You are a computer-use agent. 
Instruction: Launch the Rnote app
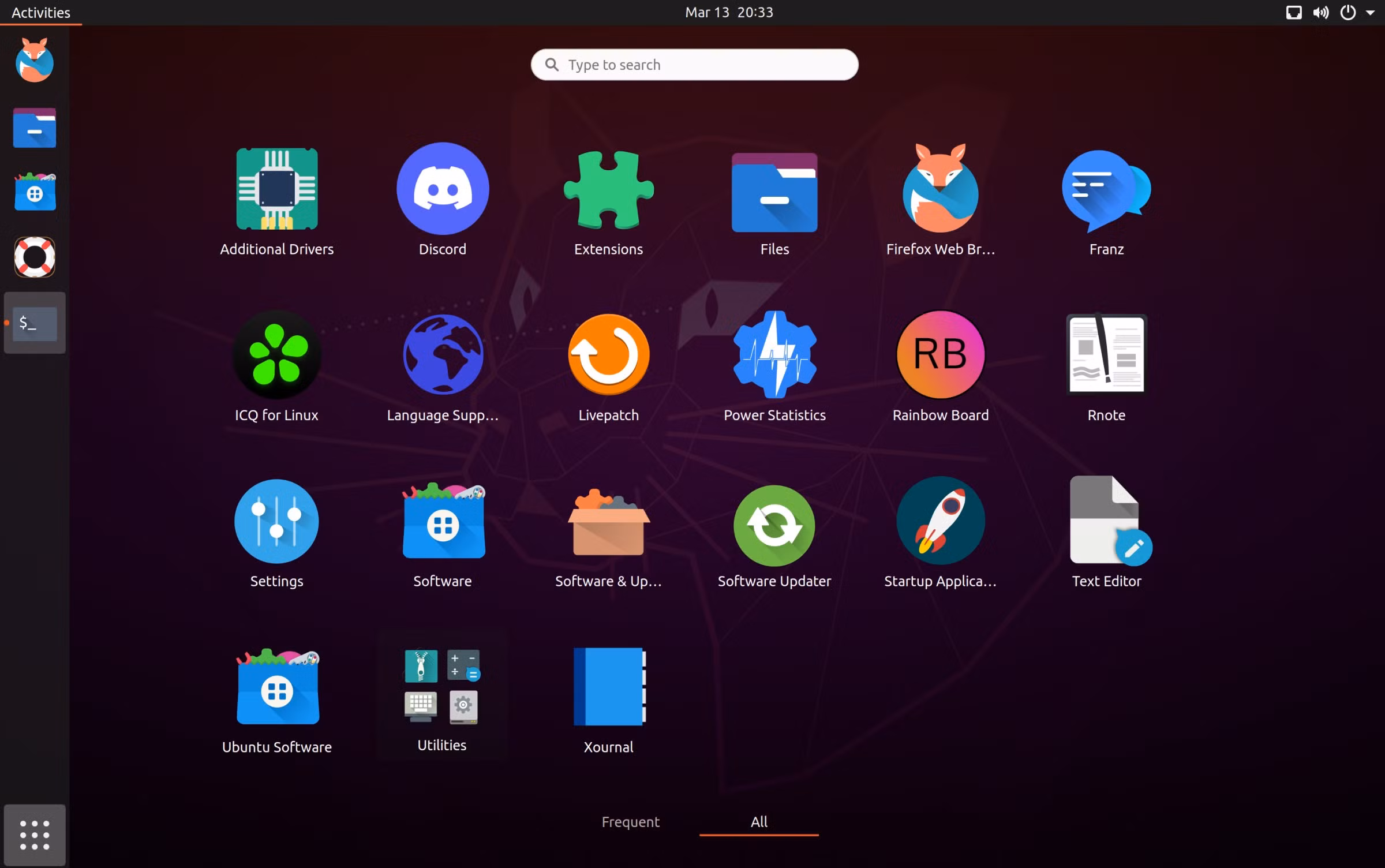coord(1106,354)
